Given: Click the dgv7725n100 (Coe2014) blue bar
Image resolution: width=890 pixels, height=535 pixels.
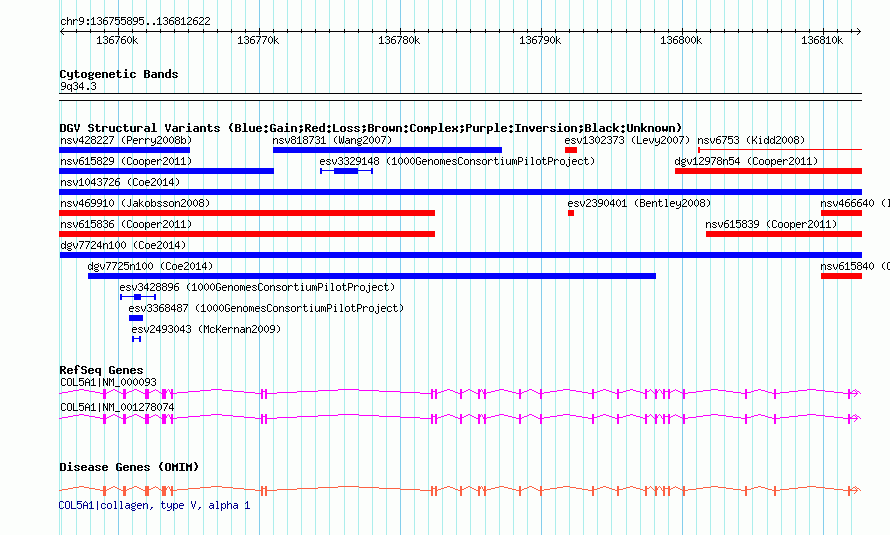Looking at the screenshot, I should [x=372, y=276].
